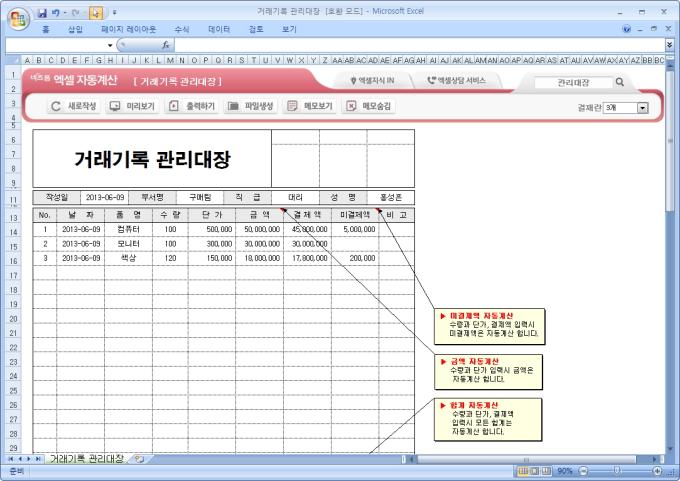Open the 데이터 ribbon tab
Image resolution: width=680 pixels, height=481 pixels.
219,29
